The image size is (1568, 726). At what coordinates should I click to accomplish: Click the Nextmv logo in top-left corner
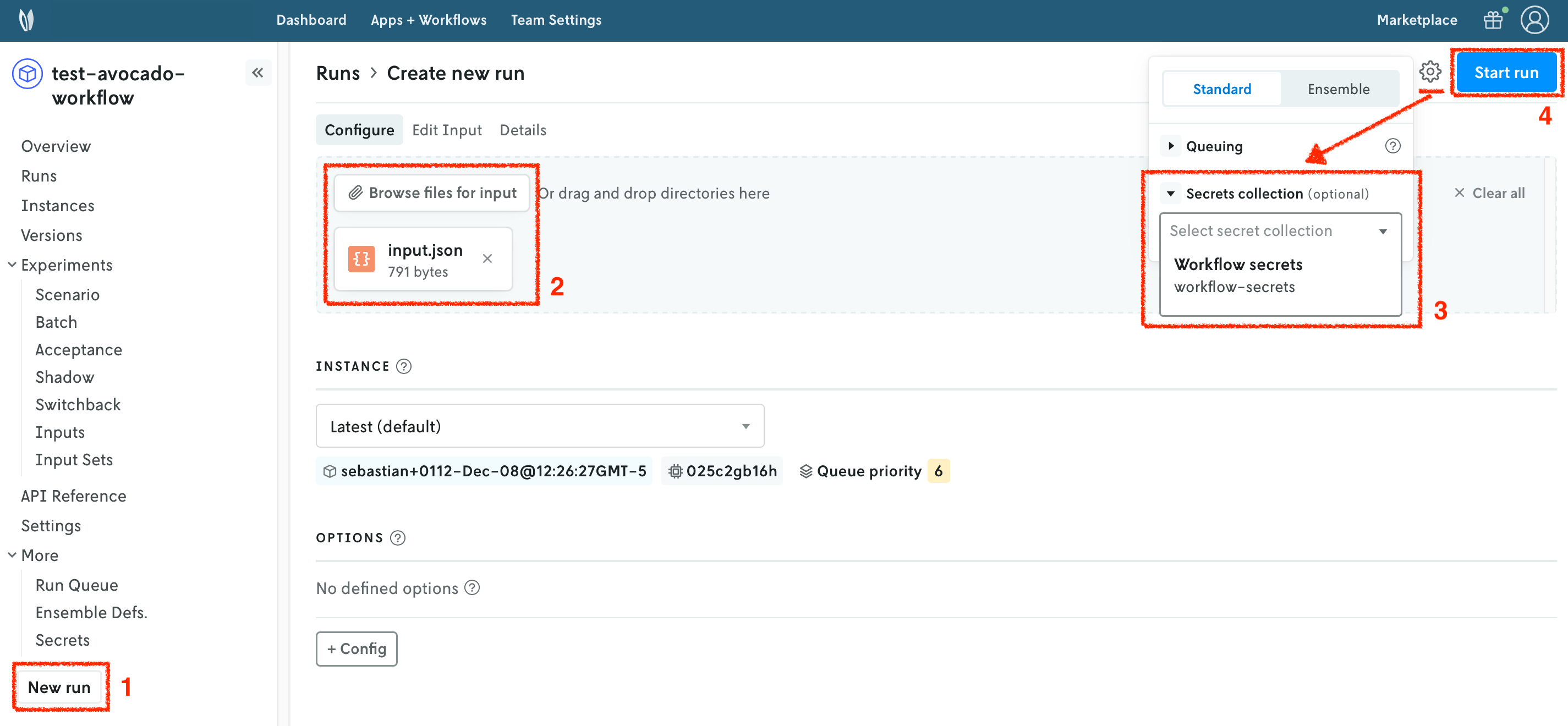point(26,20)
